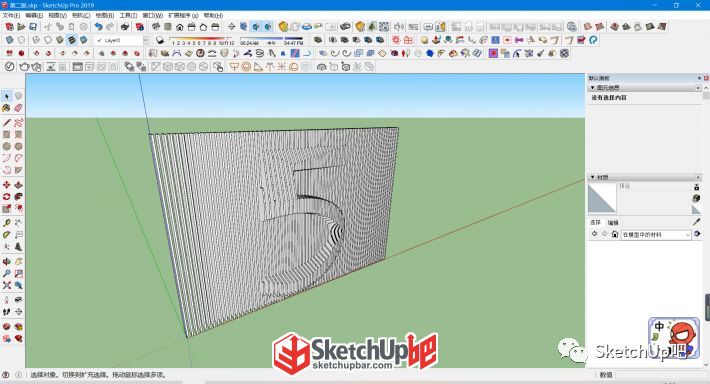Collapse the 图元信息 panel section

(x=592, y=87)
